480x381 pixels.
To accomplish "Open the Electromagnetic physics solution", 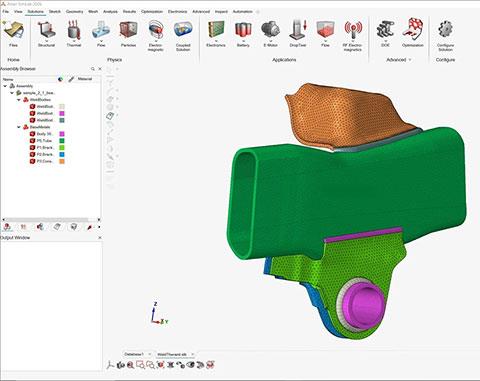I will click(155, 35).
